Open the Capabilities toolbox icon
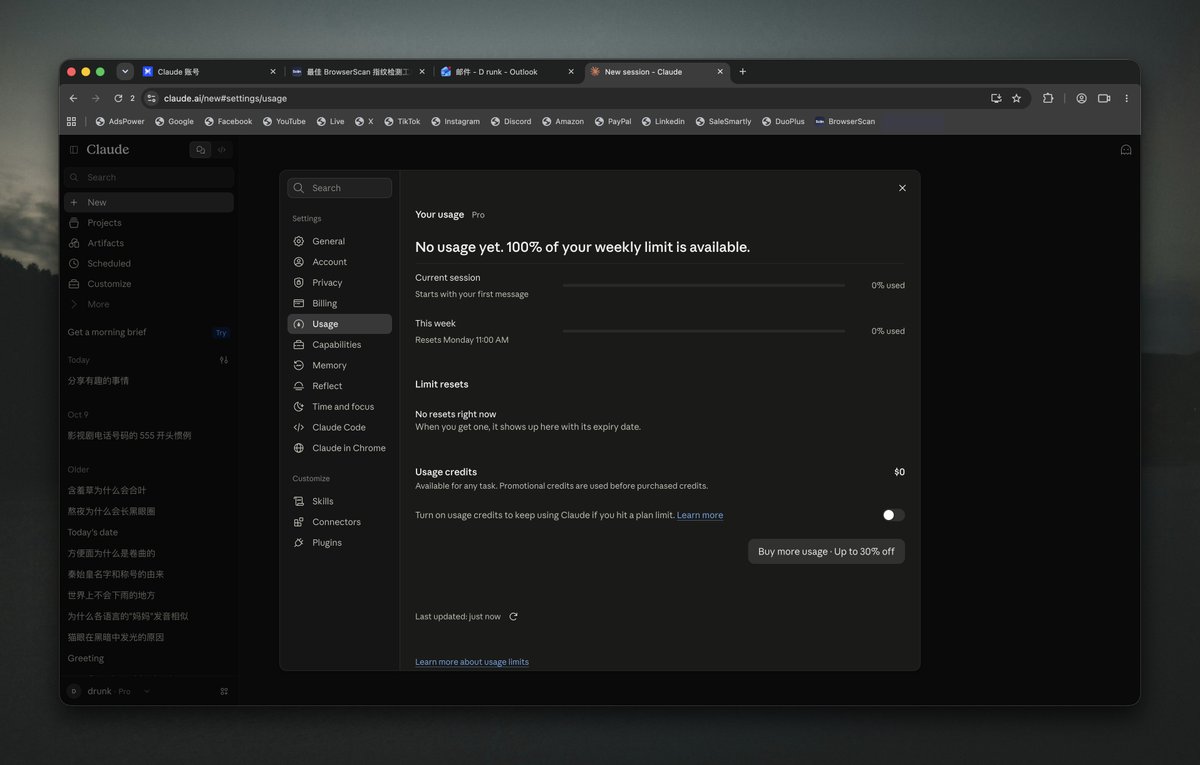 pos(299,345)
